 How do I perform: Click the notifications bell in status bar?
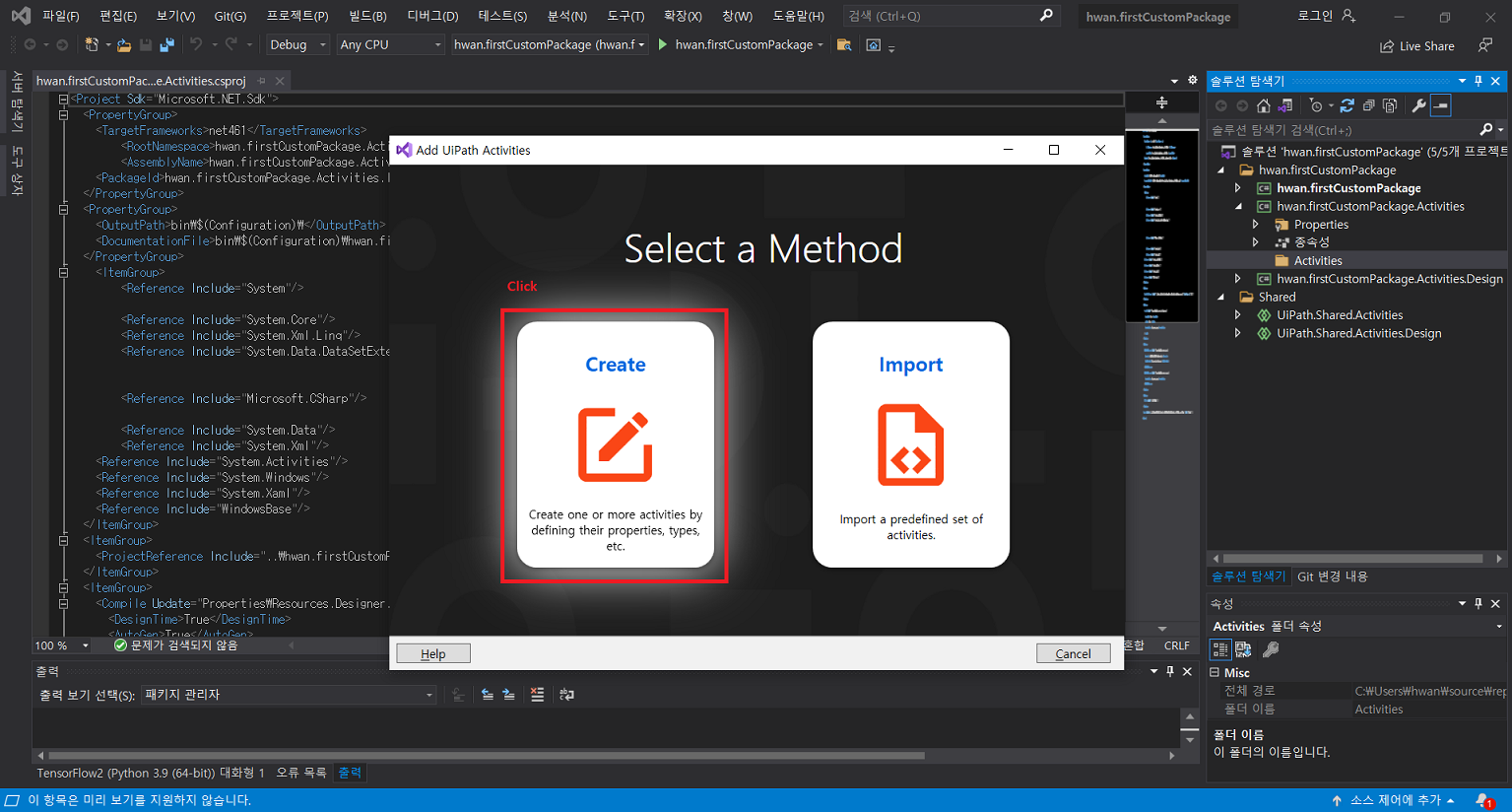[1485, 800]
